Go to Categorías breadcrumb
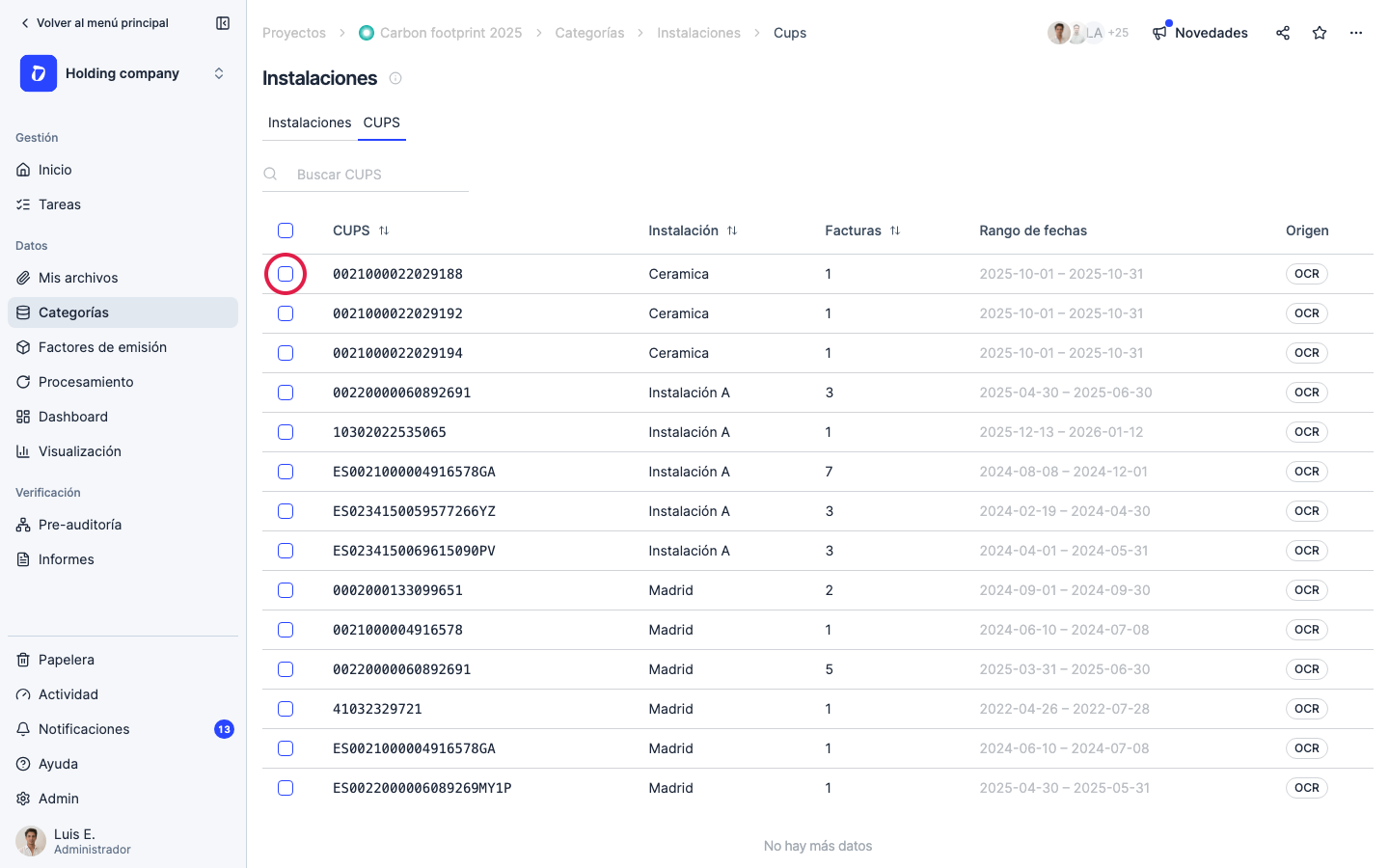Screen dimensions: 1389x868 point(589,33)
